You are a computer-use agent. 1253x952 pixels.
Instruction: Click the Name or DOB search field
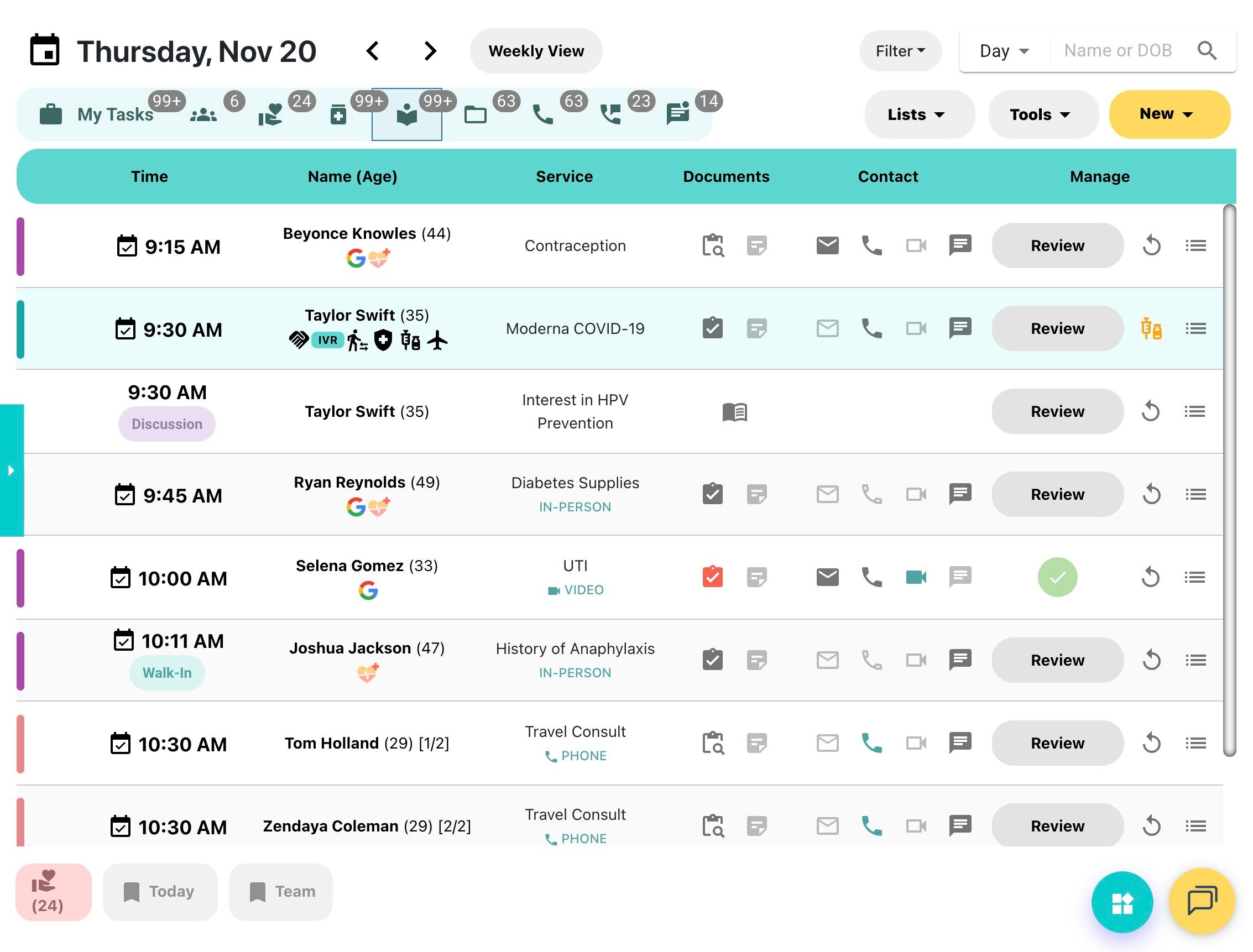tap(1117, 51)
